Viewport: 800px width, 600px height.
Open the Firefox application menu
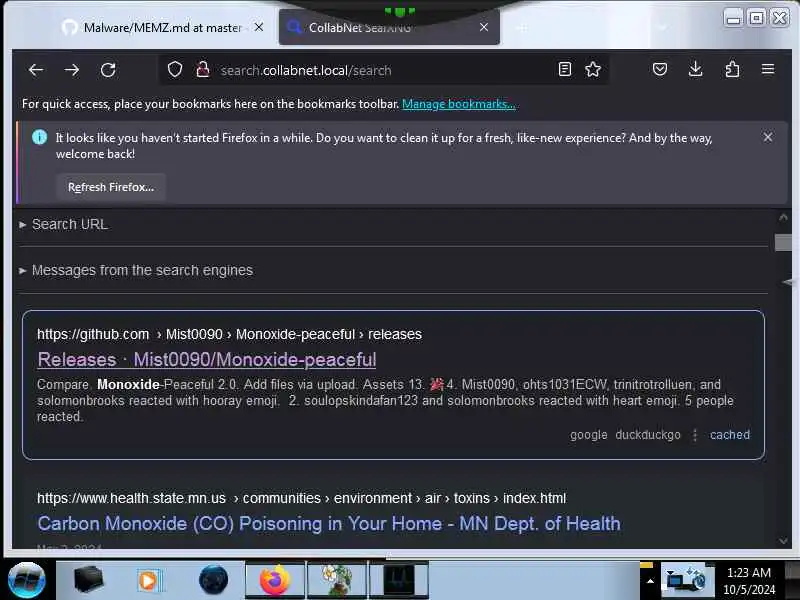pos(768,69)
